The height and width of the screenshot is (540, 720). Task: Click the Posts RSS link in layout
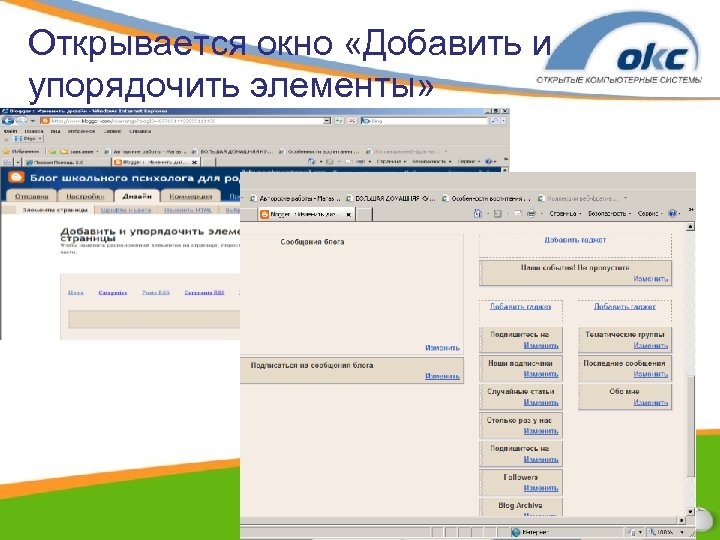[156, 292]
